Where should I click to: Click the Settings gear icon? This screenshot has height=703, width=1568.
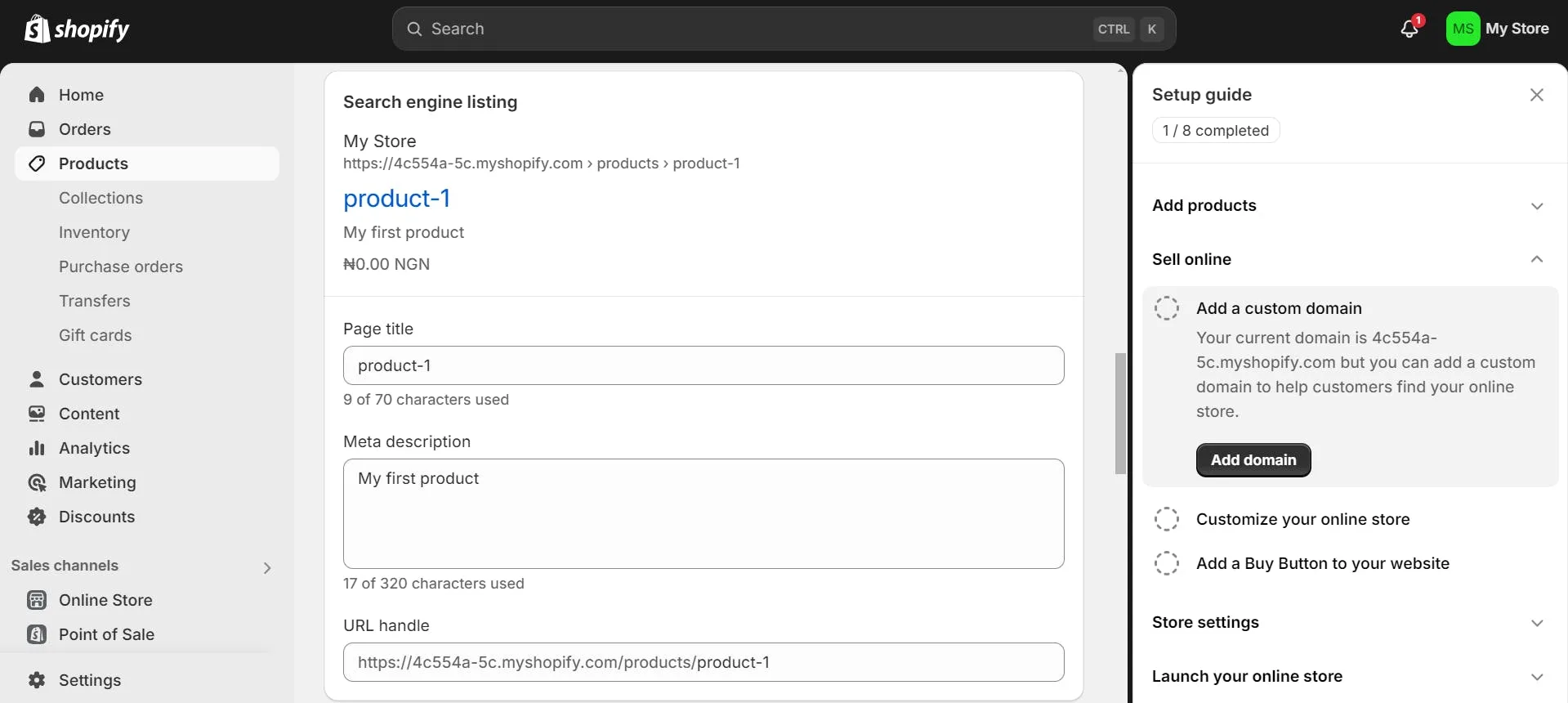(x=37, y=680)
